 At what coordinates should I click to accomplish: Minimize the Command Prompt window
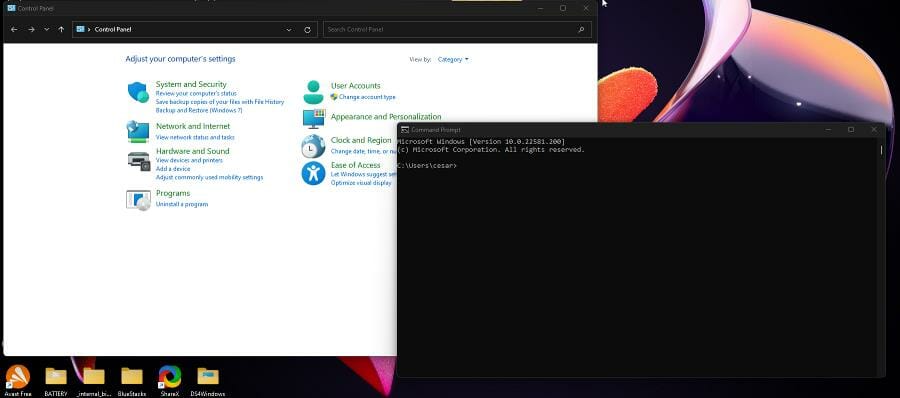point(828,130)
